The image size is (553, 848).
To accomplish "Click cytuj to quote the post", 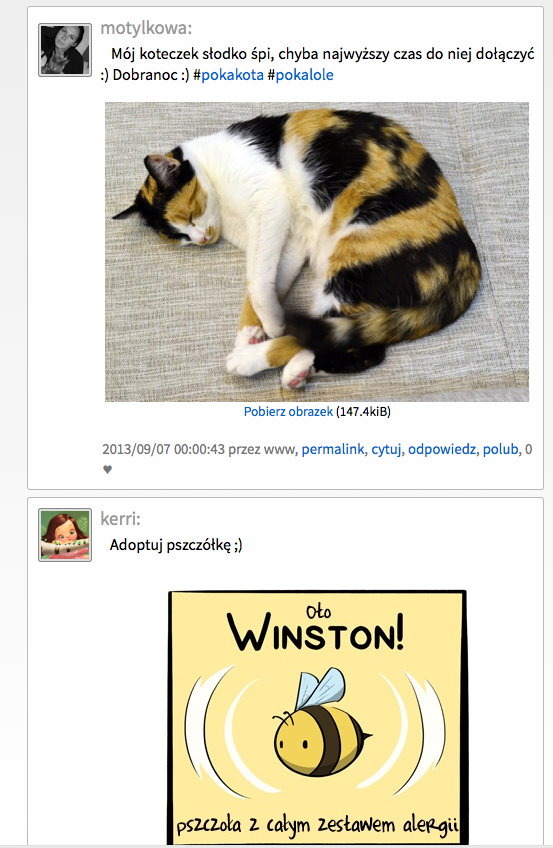I will [x=386, y=449].
